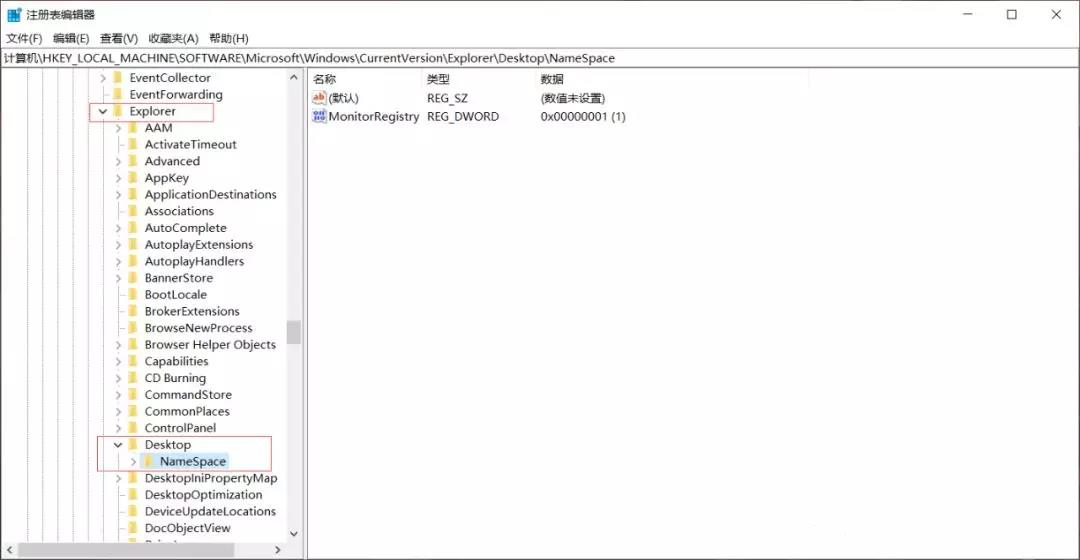The image size is (1080, 560).
Task: Expand the ApplicationDestinations key
Action: click(118, 195)
